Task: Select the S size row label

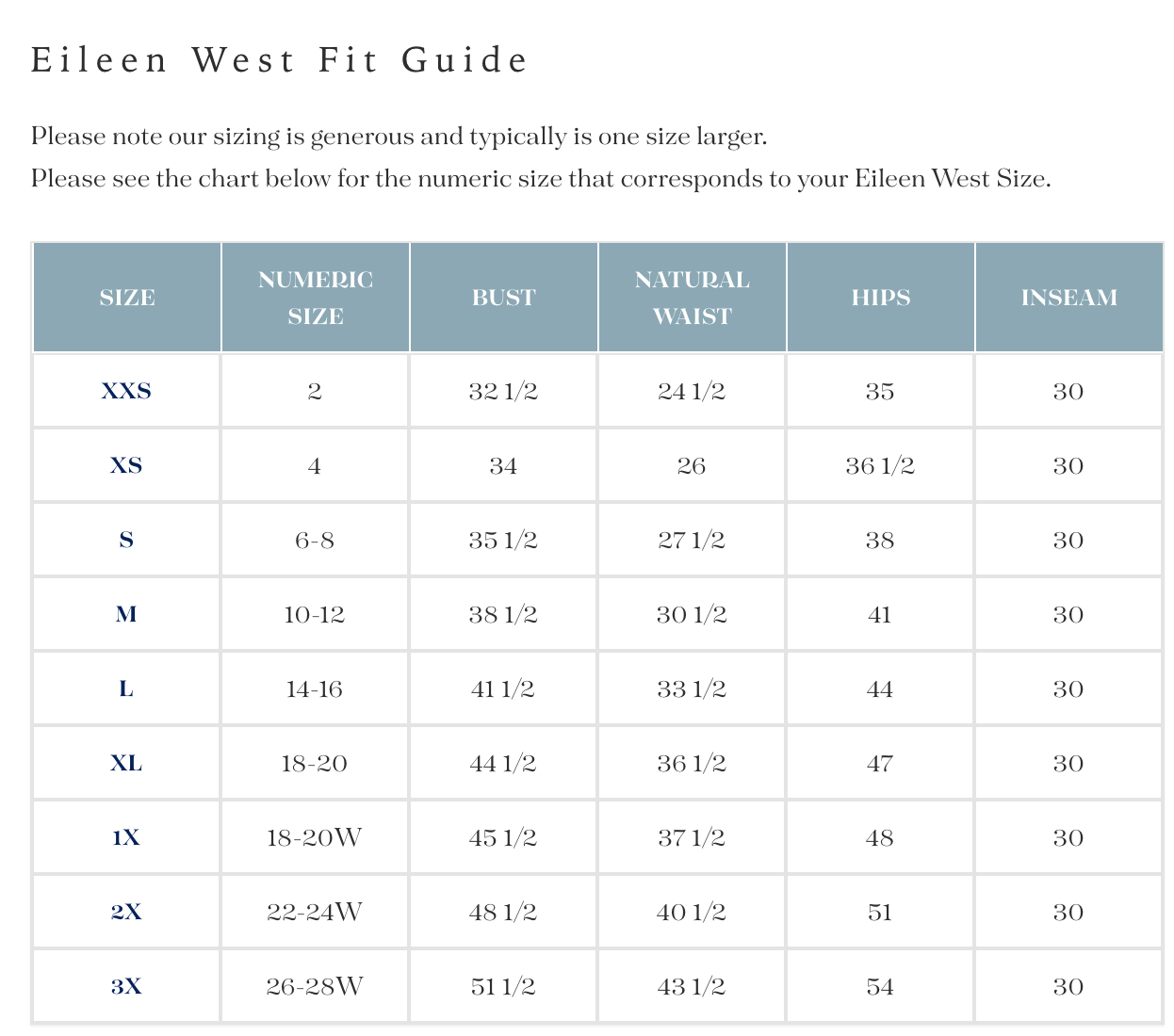Action: click(126, 540)
